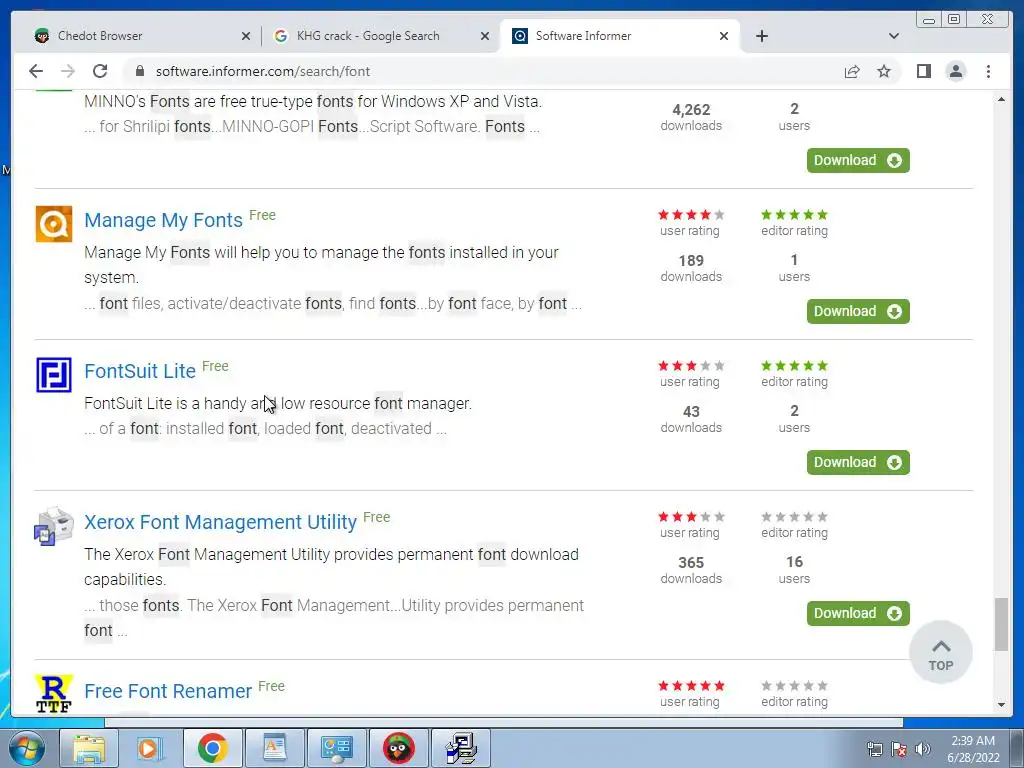Download Manage My Fonts
Viewport: 1024px width, 768px height.
858,312
